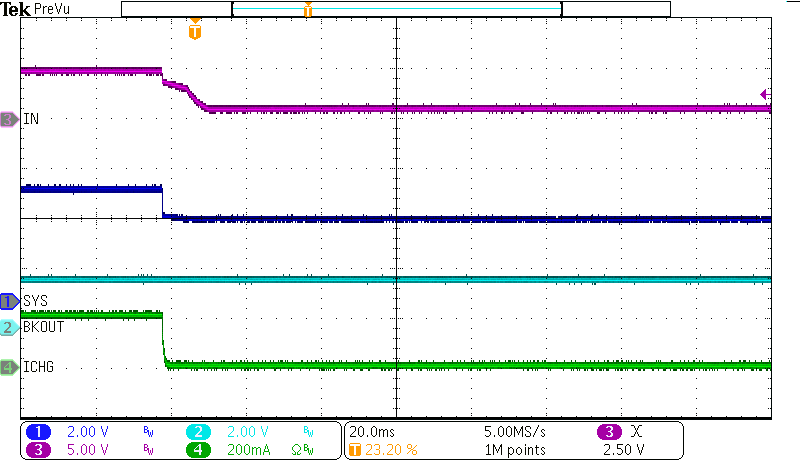This screenshot has height=460, width=800.
Task: Select channel 3 badge showing 5.00 V
Action: point(38,449)
